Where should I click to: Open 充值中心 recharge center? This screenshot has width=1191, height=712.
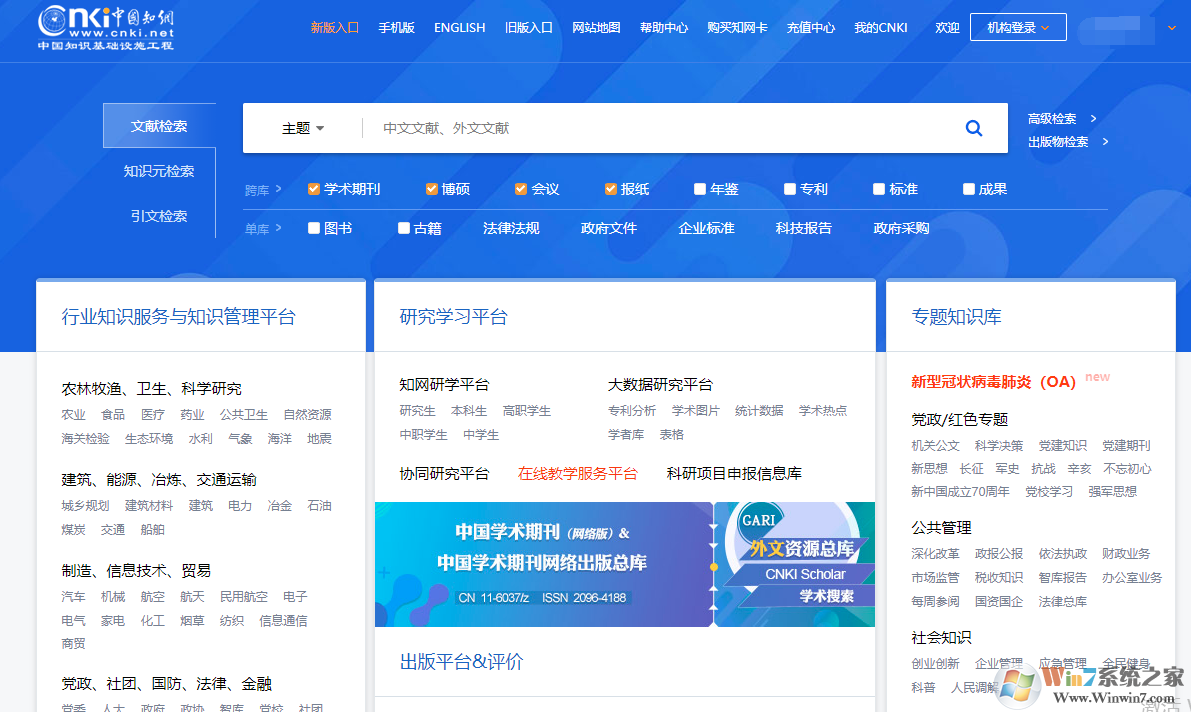click(810, 27)
